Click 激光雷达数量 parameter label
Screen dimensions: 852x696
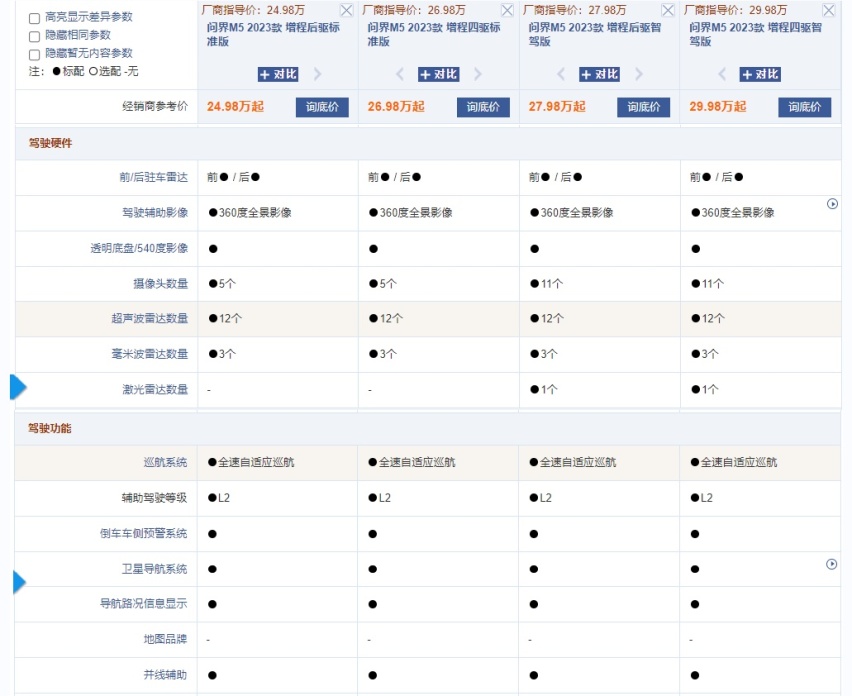pos(155,390)
